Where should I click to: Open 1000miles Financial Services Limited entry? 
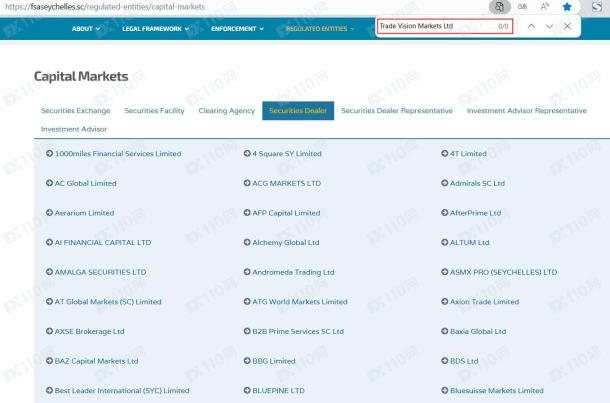point(114,154)
